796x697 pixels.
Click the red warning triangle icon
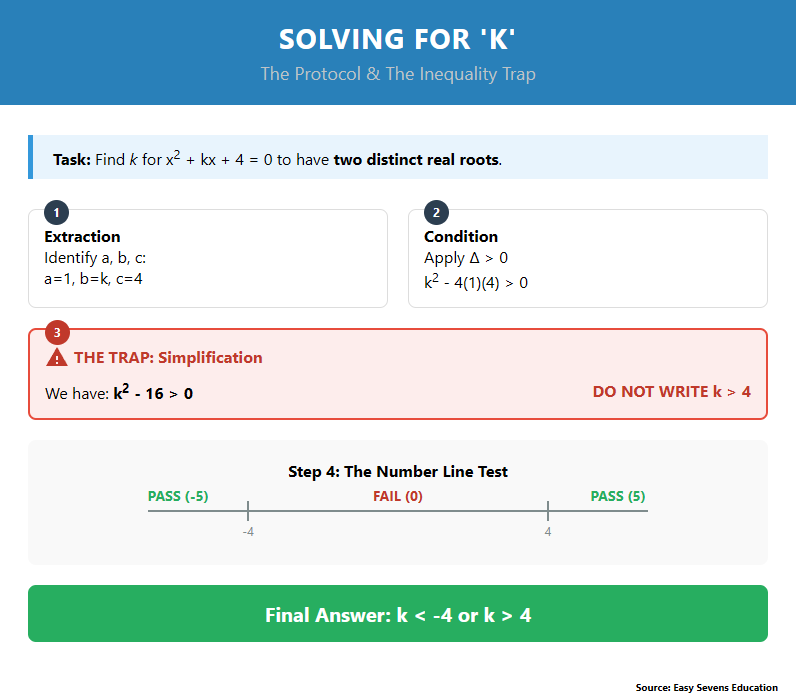tap(57, 358)
